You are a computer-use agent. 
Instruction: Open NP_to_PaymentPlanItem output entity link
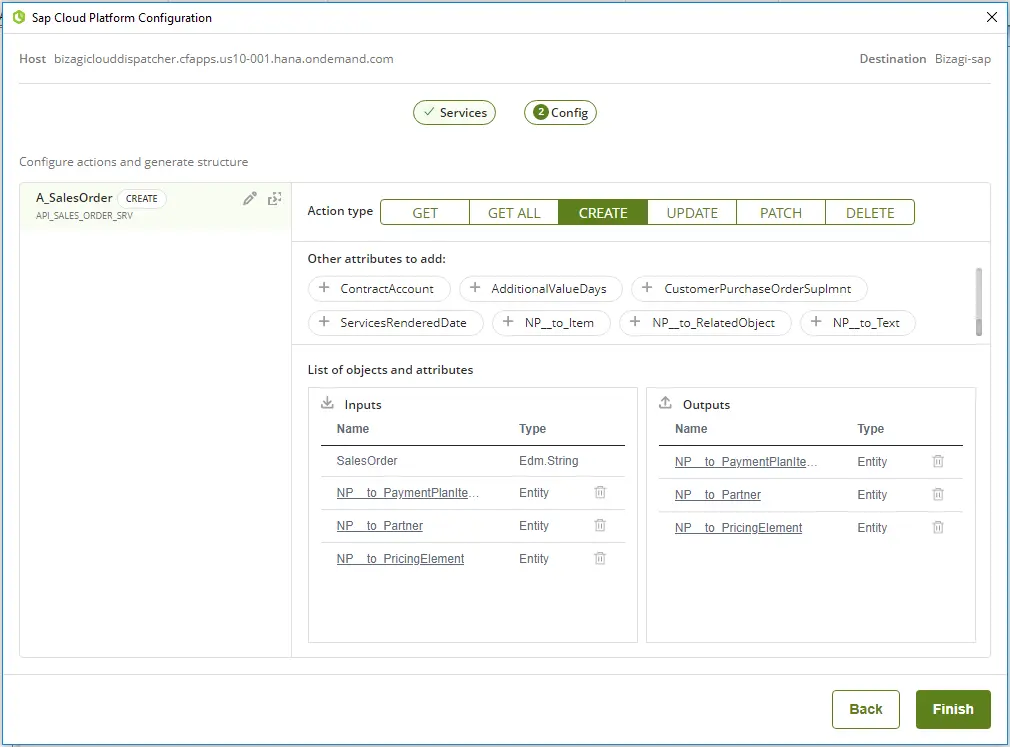746,462
